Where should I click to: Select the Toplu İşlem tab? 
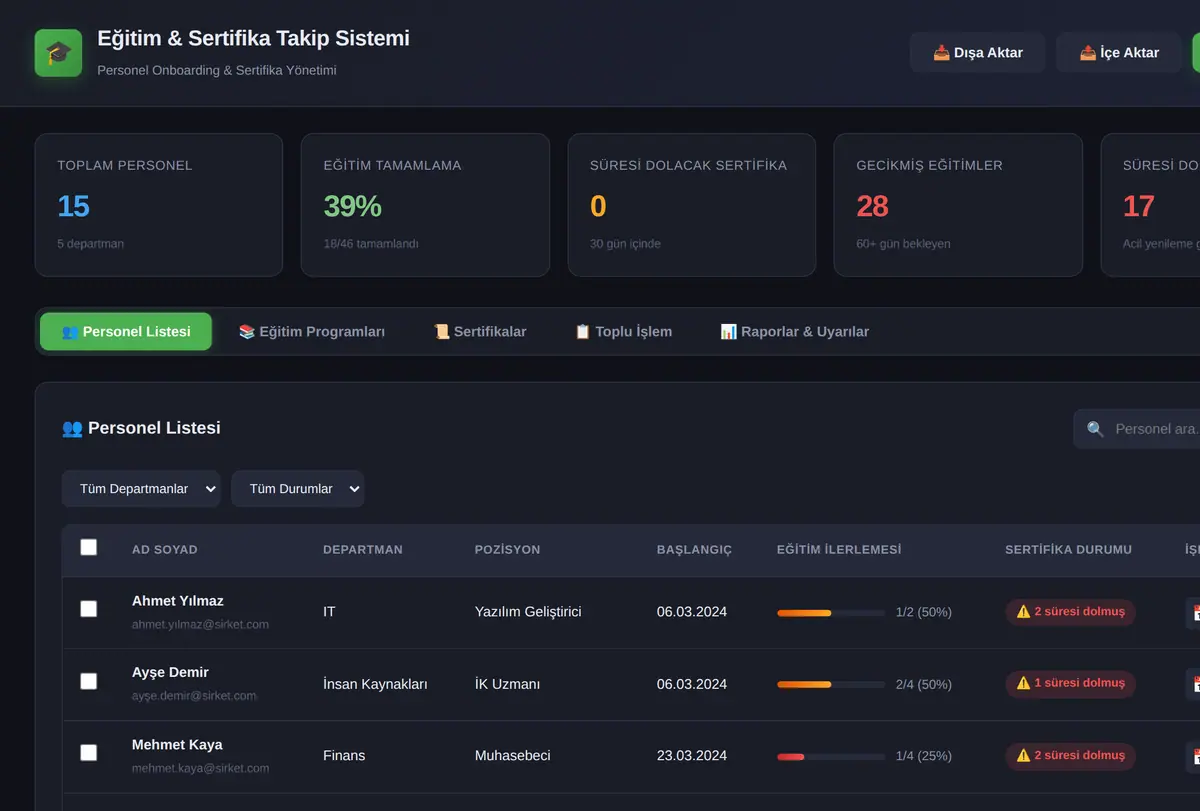[623, 332]
